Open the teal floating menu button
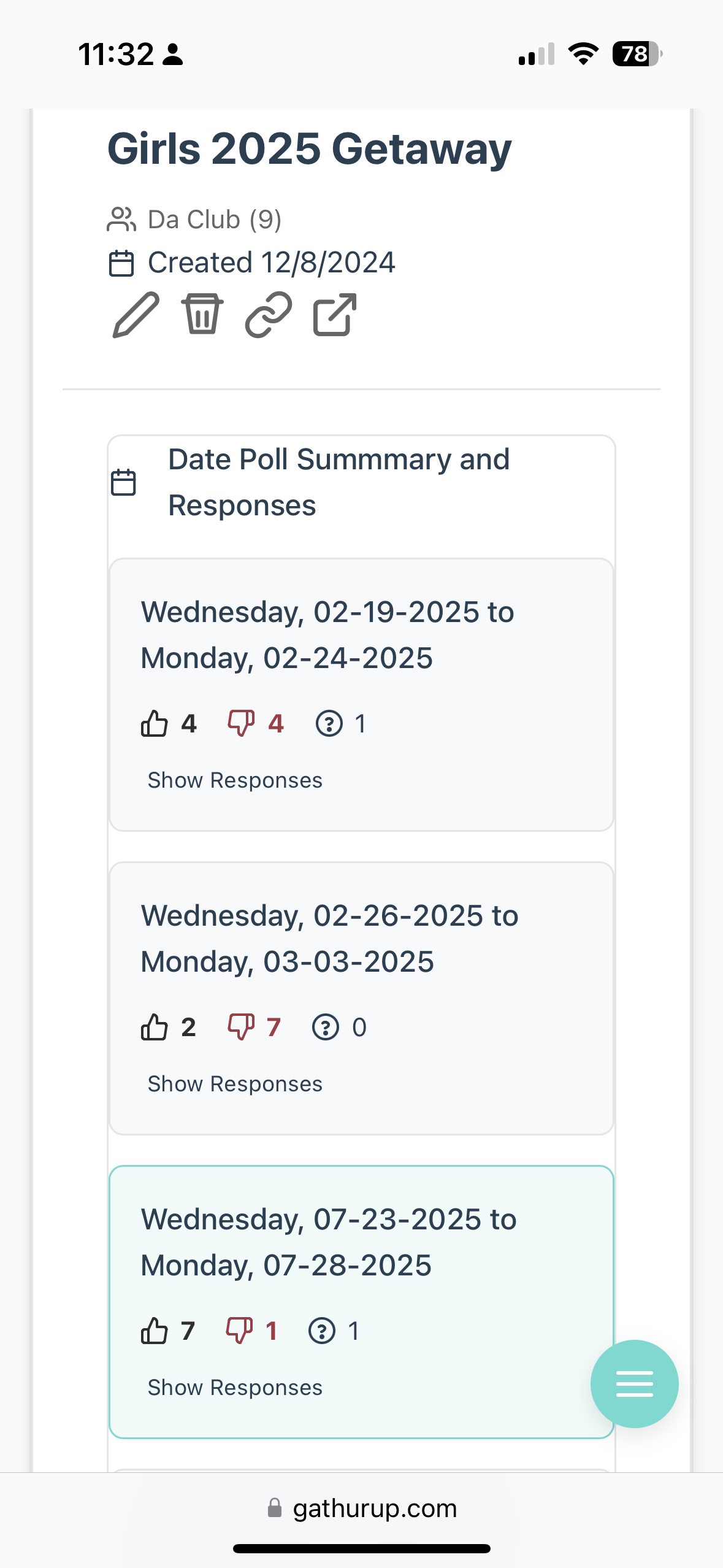Viewport: 723px width, 1568px height. 634,1383
